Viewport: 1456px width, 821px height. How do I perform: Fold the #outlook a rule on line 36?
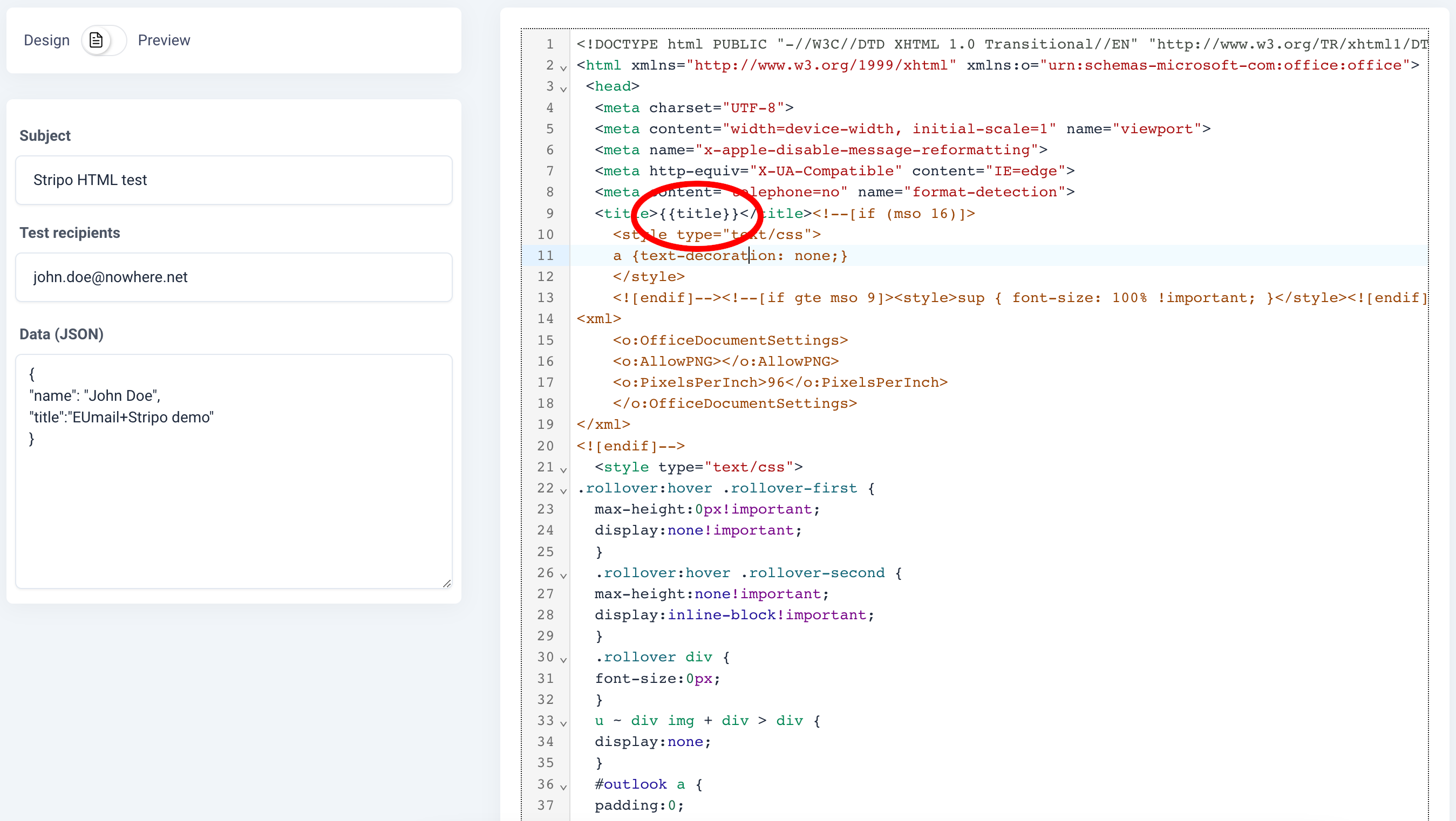[563, 786]
